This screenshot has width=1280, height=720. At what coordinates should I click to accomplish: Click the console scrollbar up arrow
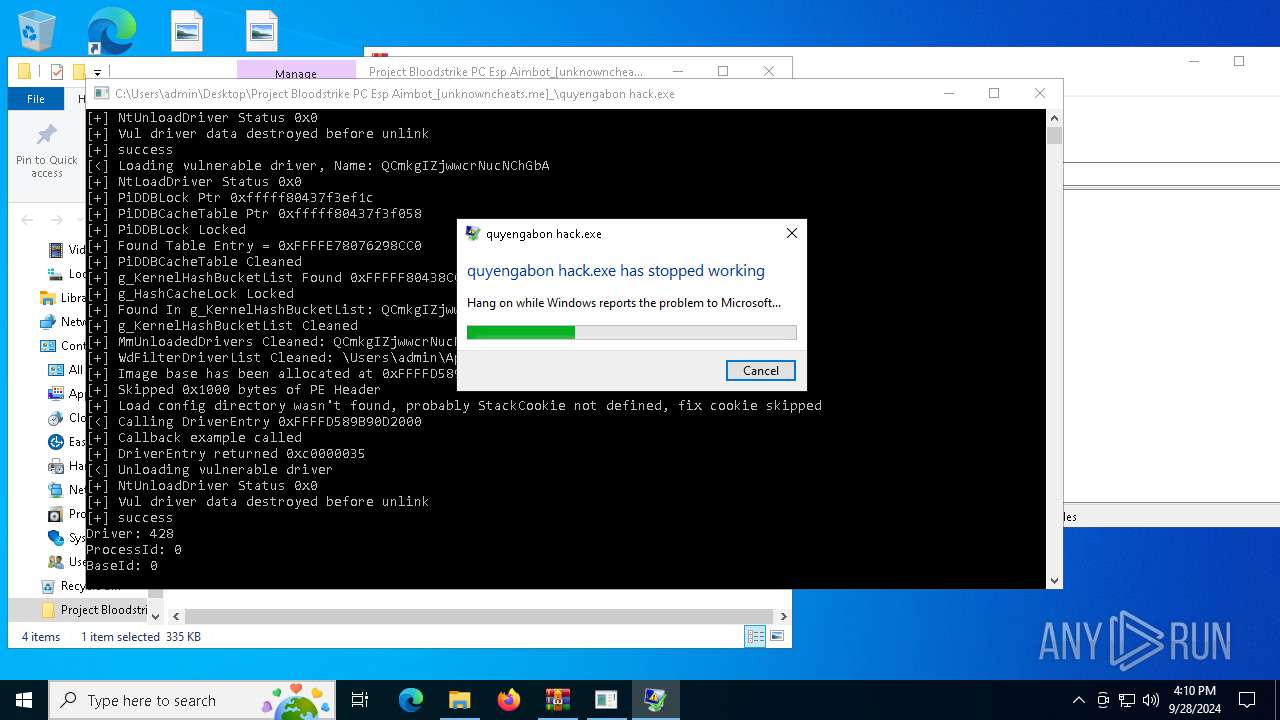(x=1054, y=117)
